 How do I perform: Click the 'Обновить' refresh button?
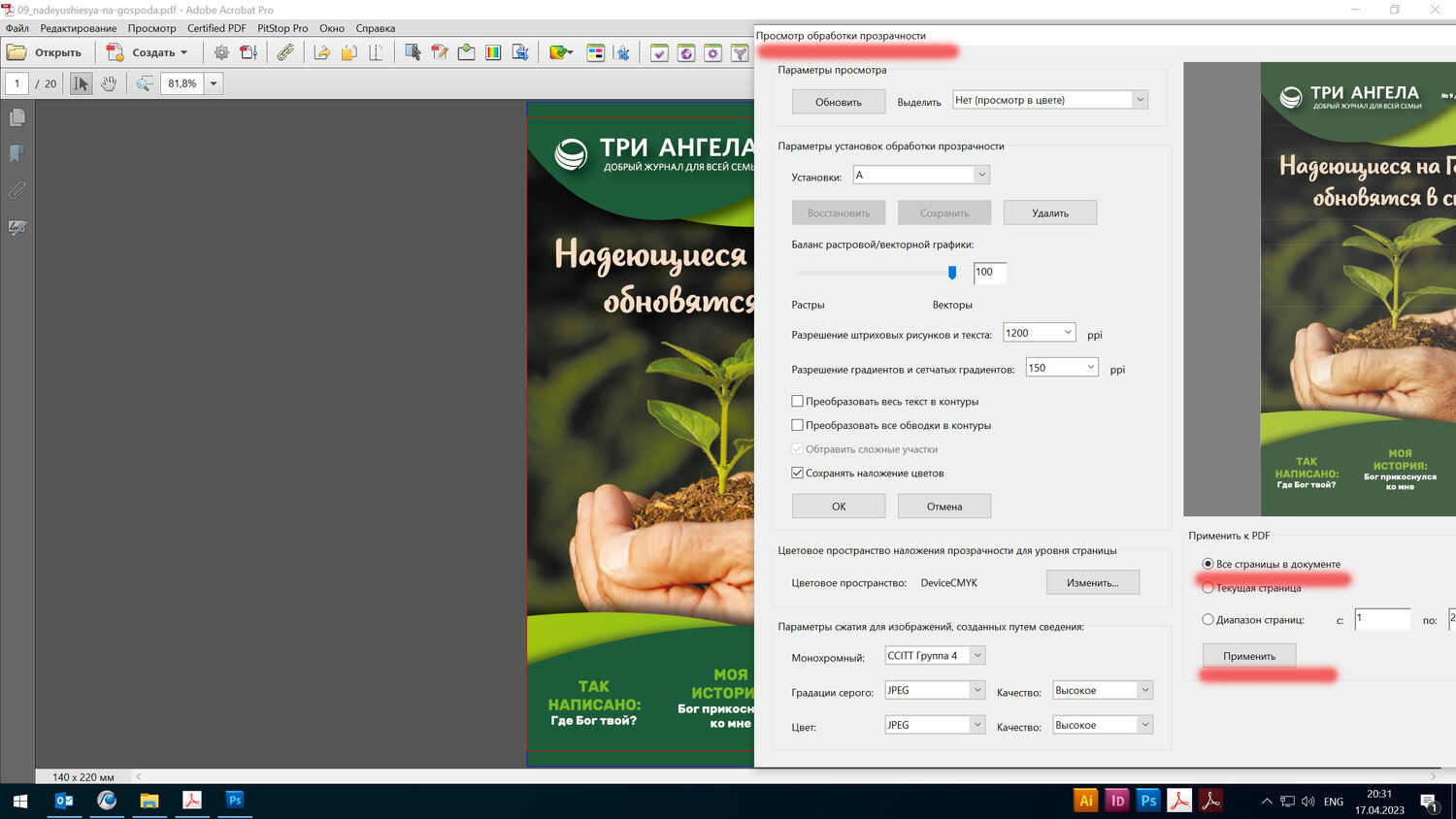pos(839,102)
